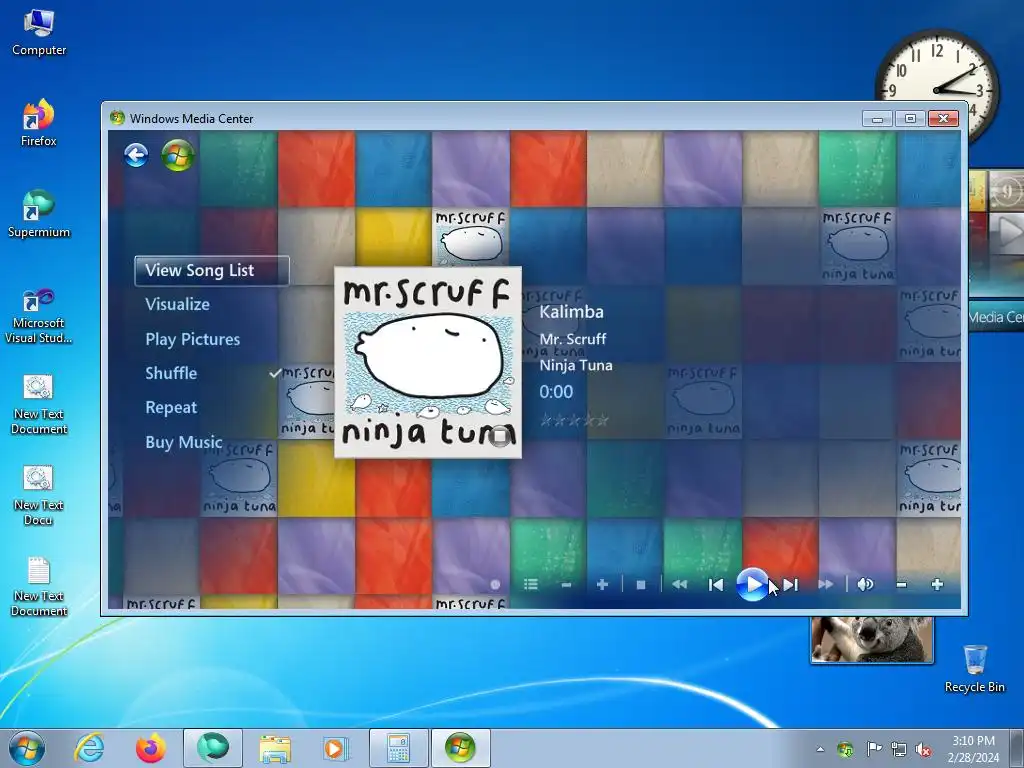1024x768 pixels.
Task: Click the koala slideshow gadget picture
Action: [x=872, y=639]
